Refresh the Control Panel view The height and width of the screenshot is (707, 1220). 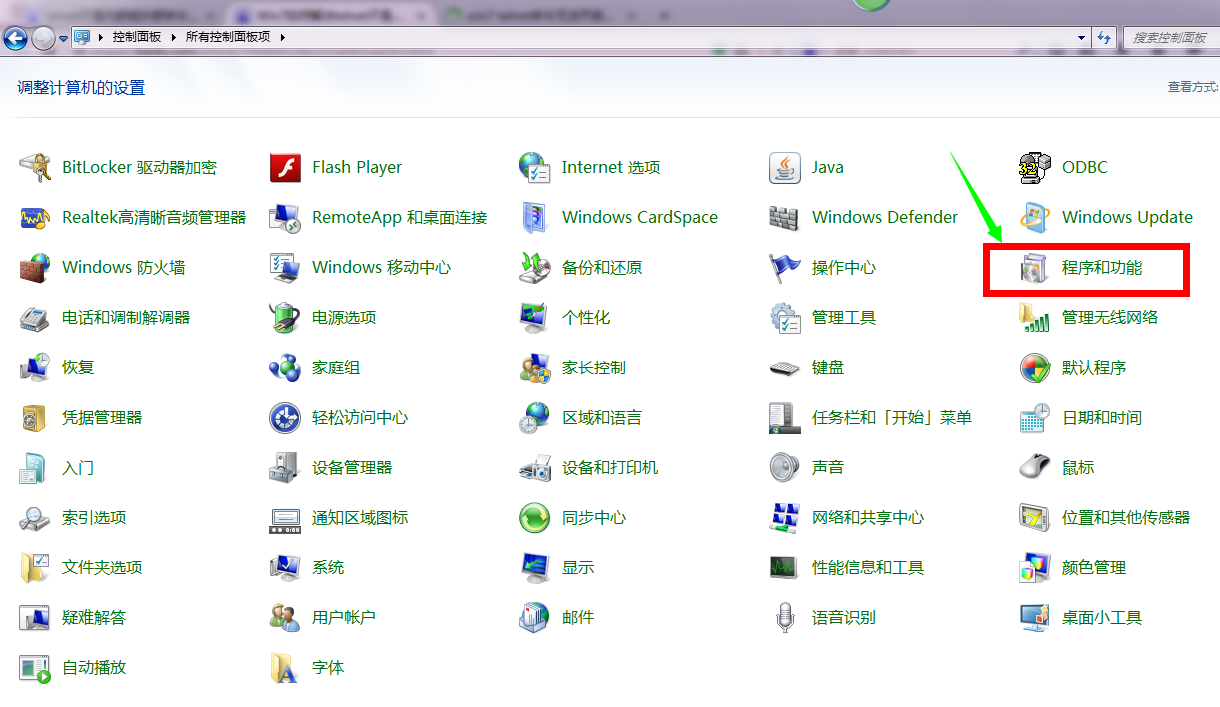pyautogui.click(x=1104, y=37)
